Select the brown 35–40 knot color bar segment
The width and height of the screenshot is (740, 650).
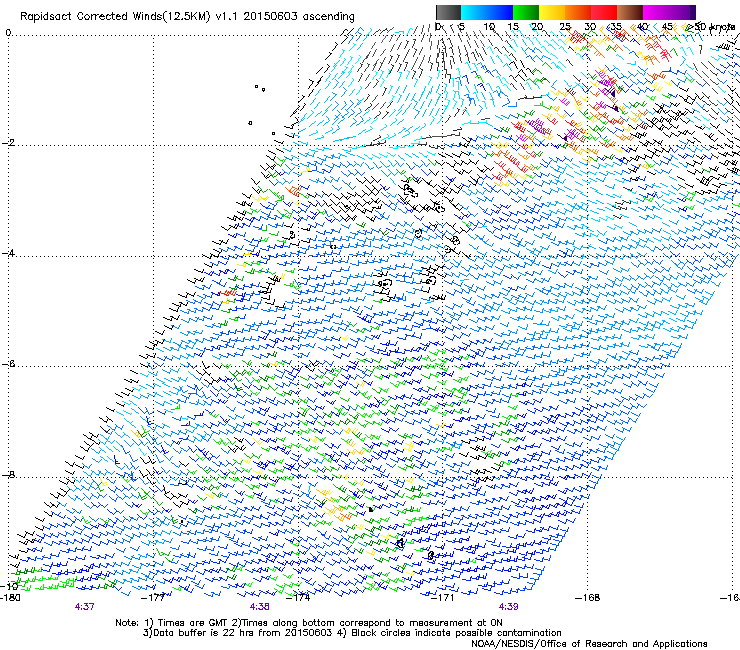630,12
